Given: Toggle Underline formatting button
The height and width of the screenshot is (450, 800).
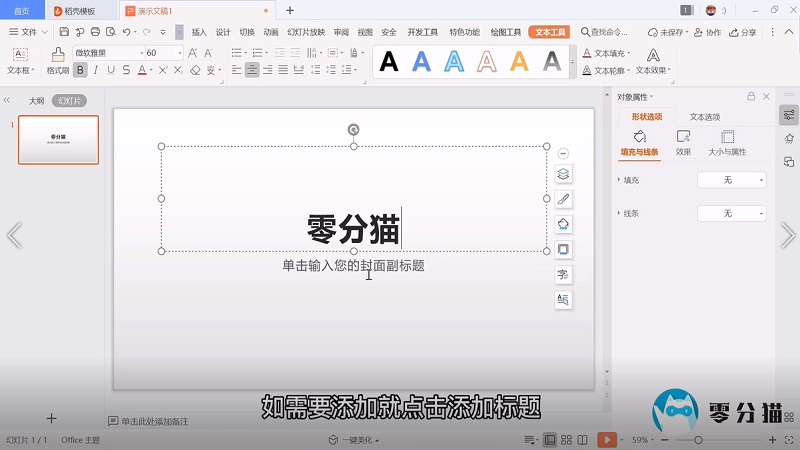Looking at the screenshot, I should point(110,70).
